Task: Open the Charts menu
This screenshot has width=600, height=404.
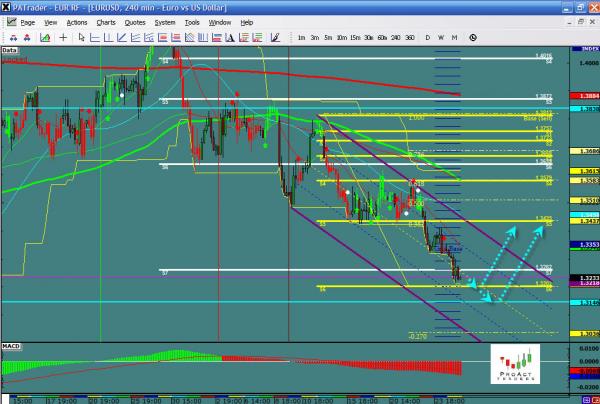Action: click(105, 21)
